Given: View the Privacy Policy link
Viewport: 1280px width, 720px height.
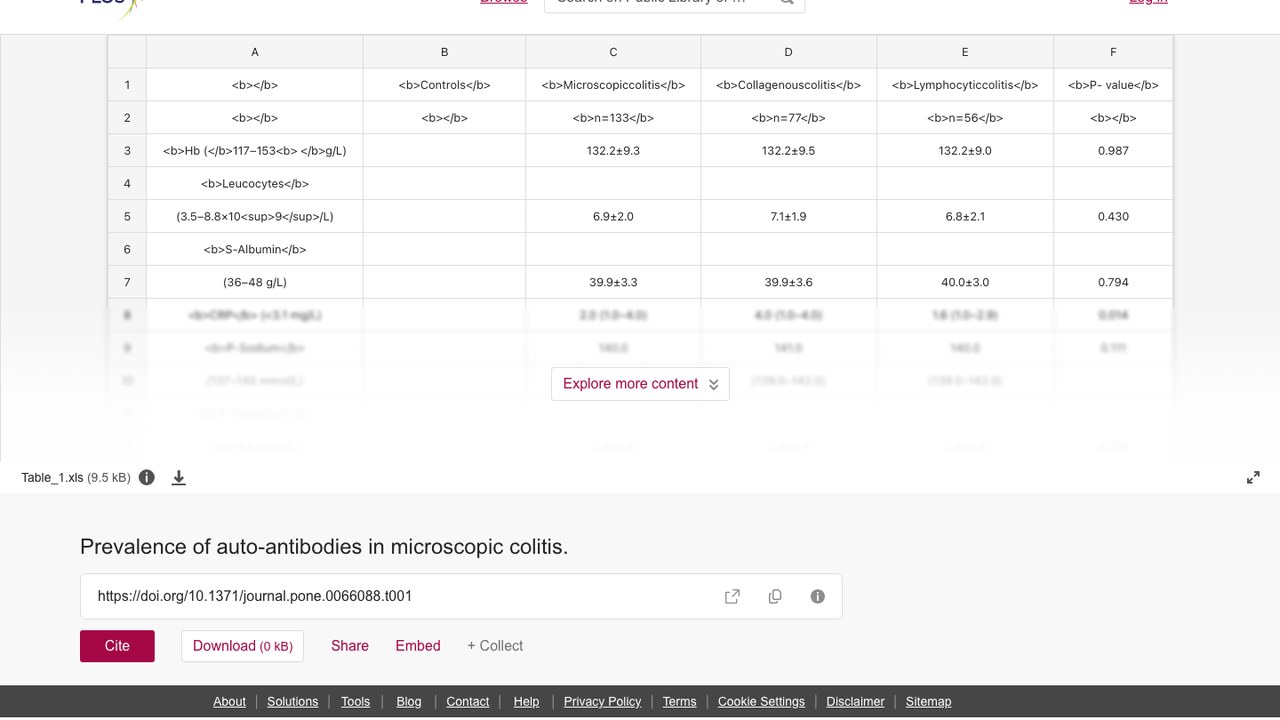Looking at the screenshot, I should point(603,702).
